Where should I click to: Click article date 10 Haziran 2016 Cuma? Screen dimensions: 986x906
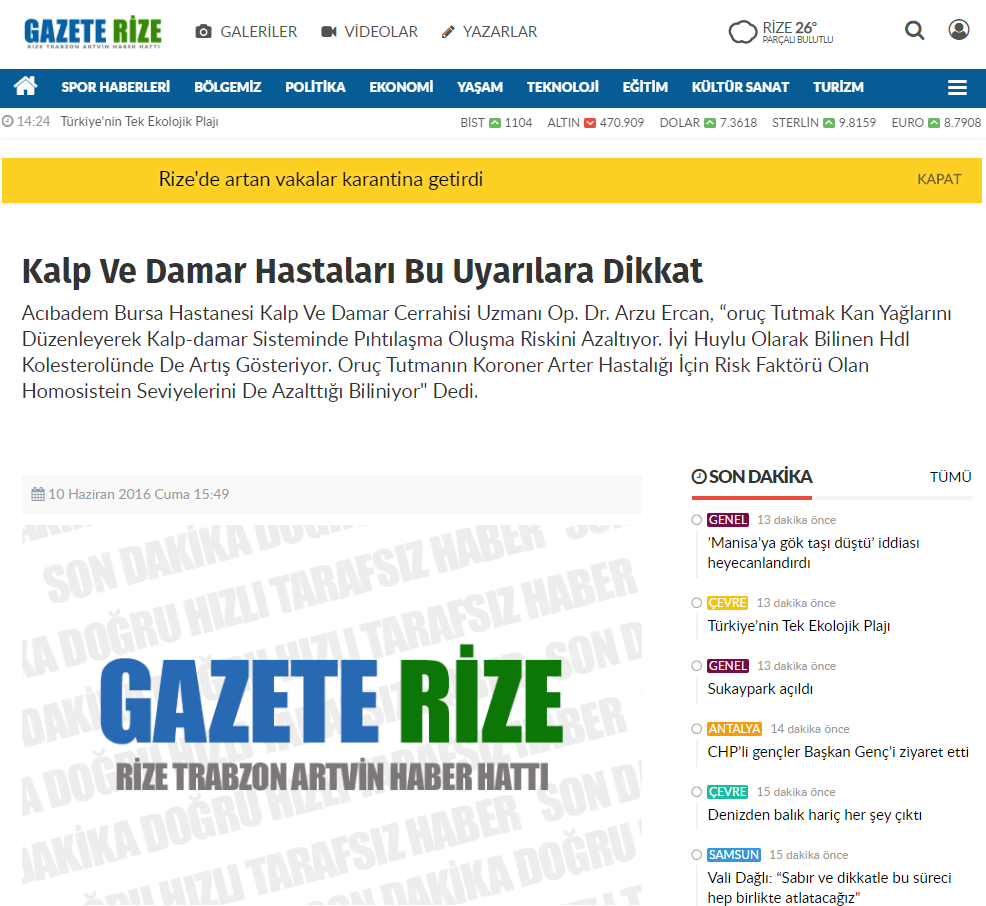click(x=138, y=494)
